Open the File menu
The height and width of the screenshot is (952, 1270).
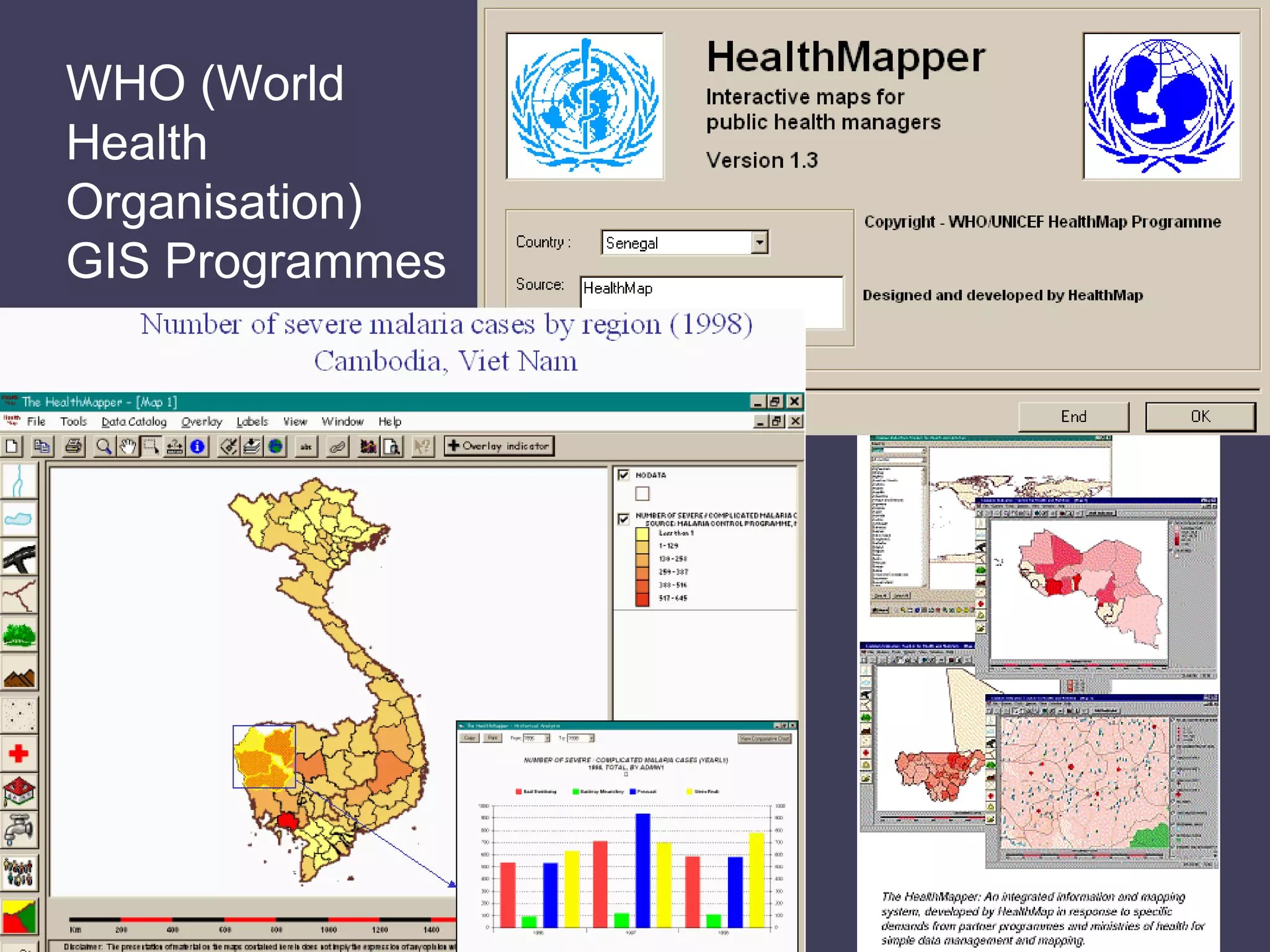tap(36, 421)
